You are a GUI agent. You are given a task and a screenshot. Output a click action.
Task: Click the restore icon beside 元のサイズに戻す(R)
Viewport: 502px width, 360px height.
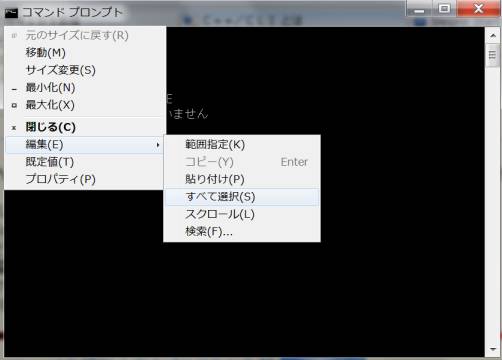point(14,35)
